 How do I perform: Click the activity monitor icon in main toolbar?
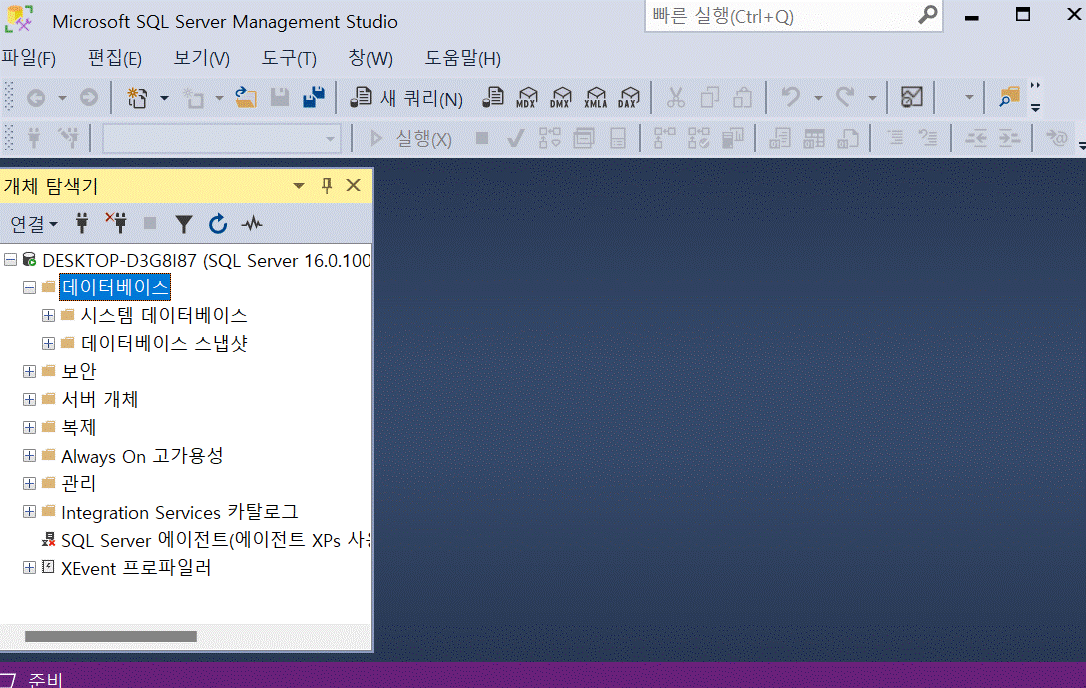(911, 98)
